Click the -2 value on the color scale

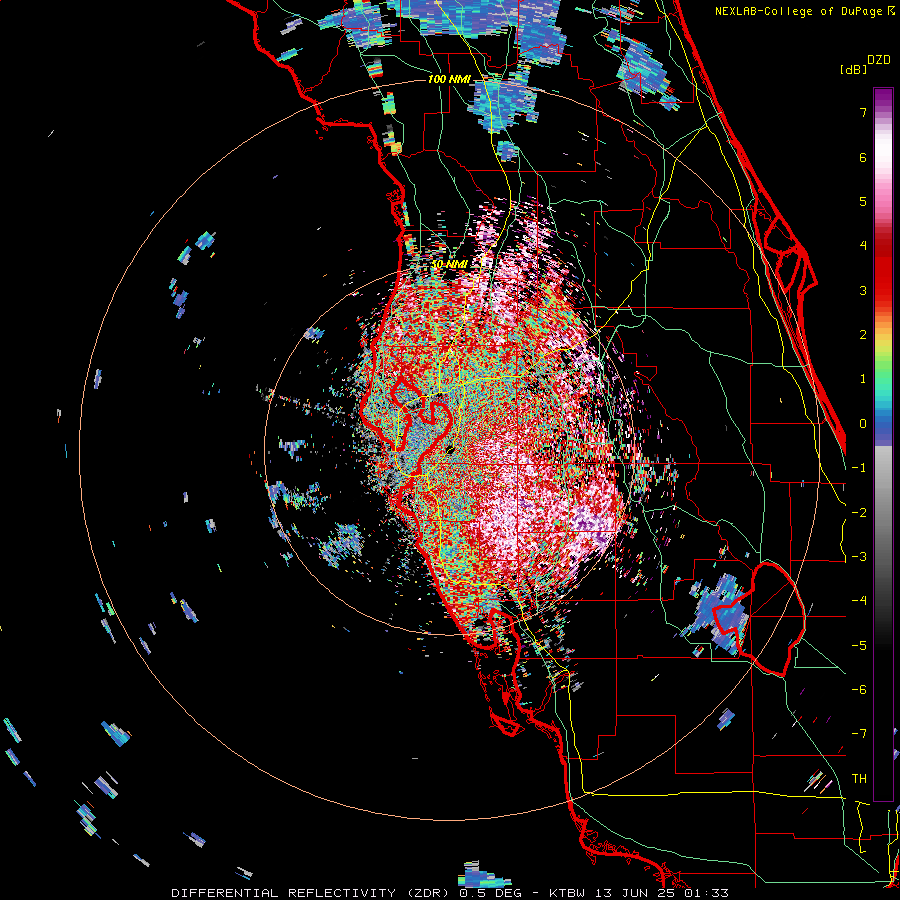(859, 512)
